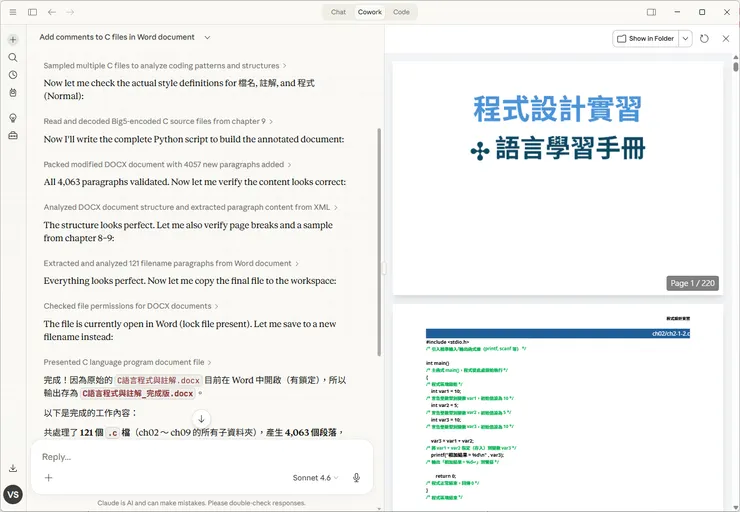This screenshot has height=512, width=740.
Task: Toggle the right panel layout icon
Action: click(651, 12)
